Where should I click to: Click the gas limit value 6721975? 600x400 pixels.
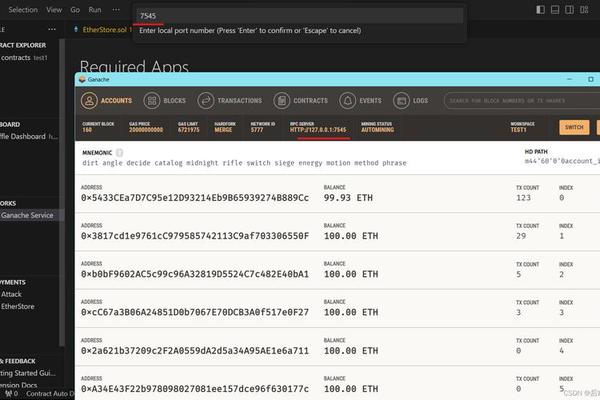click(189, 130)
